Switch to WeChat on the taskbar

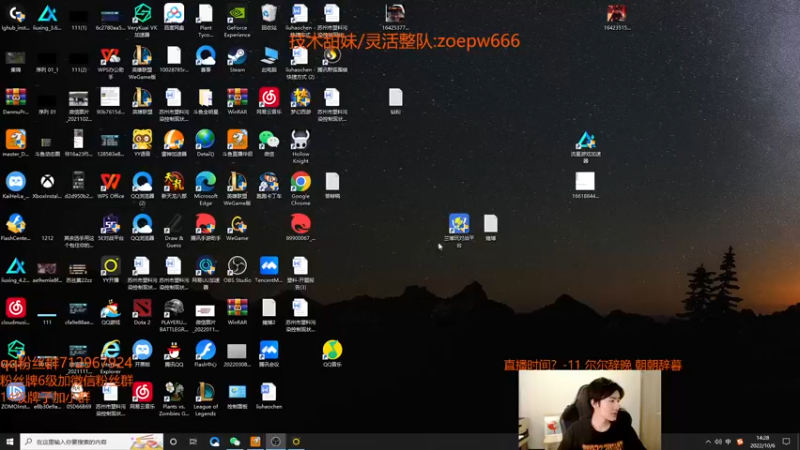pyautogui.click(x=235, y=441)
